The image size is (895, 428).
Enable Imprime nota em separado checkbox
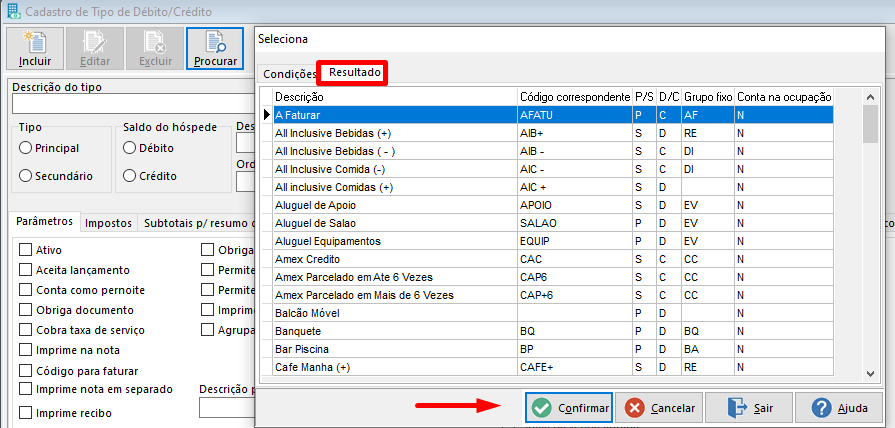coord(25,389)
